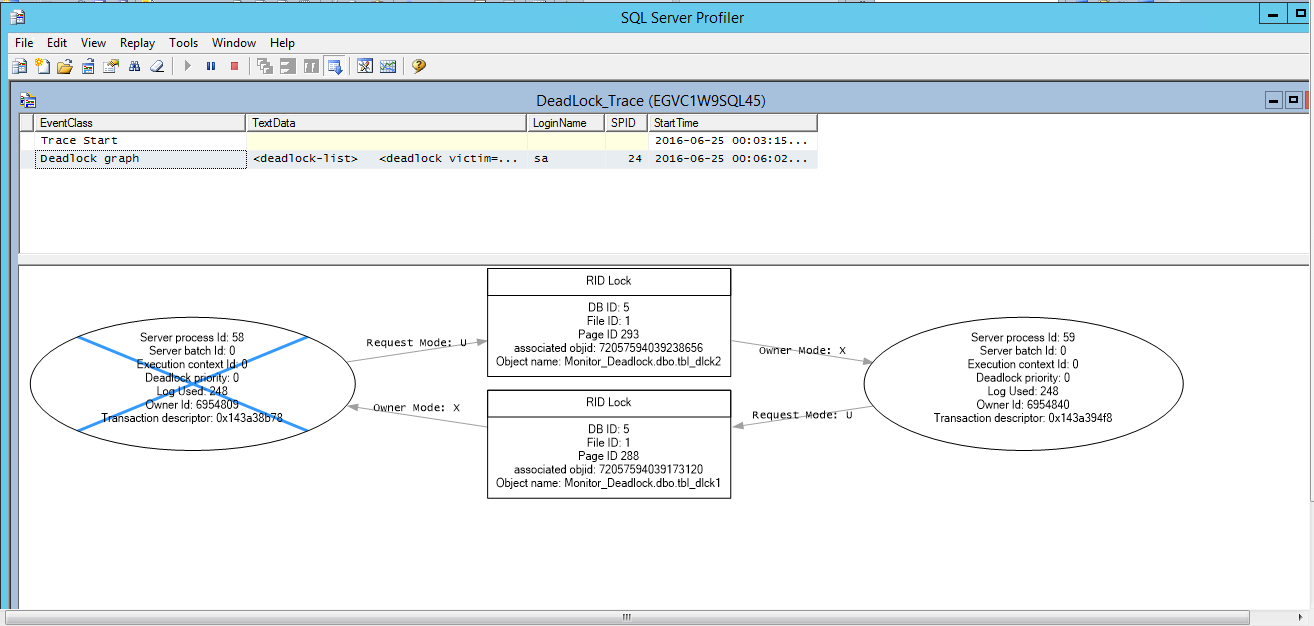Click the 'Request Mode: U' label near process 59
This screenshot has width=1314, height=626.
pos(802,415)
